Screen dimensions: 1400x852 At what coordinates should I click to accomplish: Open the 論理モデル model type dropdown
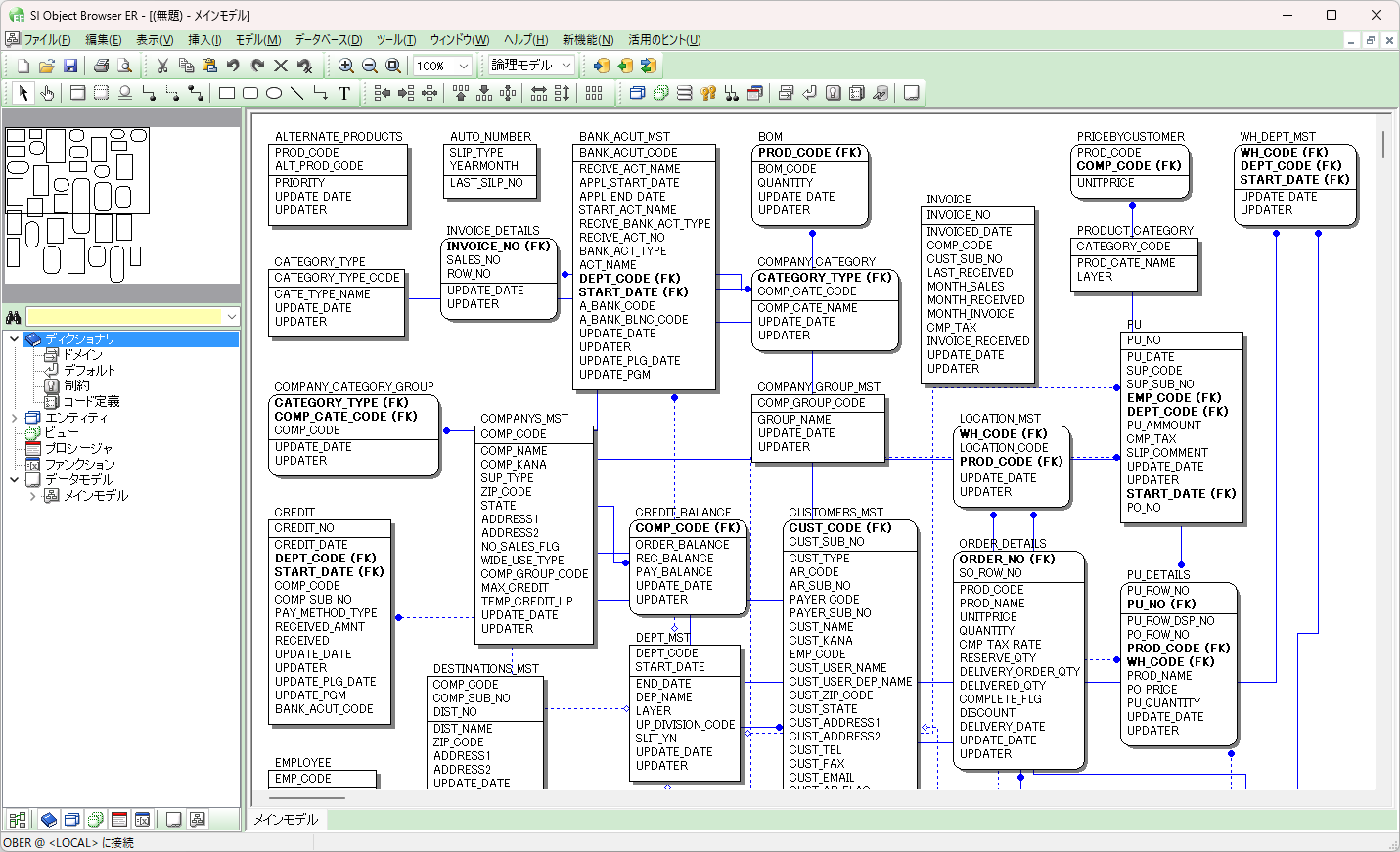pos(566,66)
